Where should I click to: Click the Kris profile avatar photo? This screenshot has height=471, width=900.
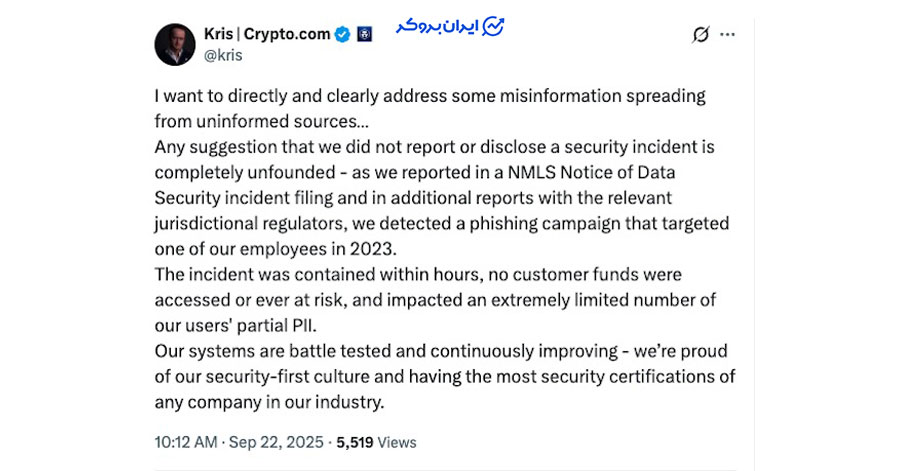tap(175, 44)
